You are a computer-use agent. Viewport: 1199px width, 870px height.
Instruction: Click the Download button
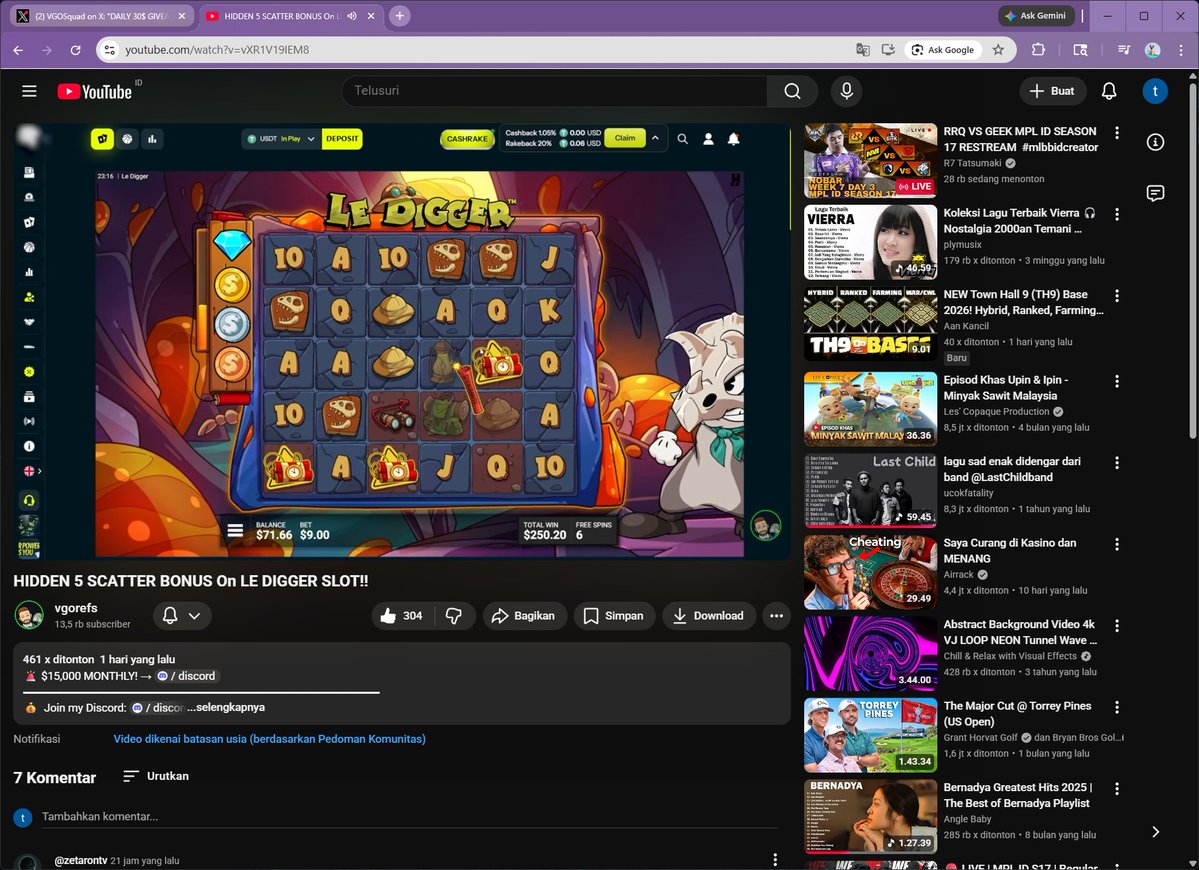708,615
